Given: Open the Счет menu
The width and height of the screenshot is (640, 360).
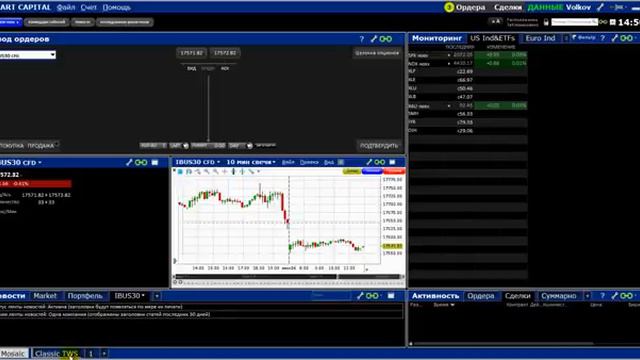Looking at the screenshot, I should pos(89,7).
